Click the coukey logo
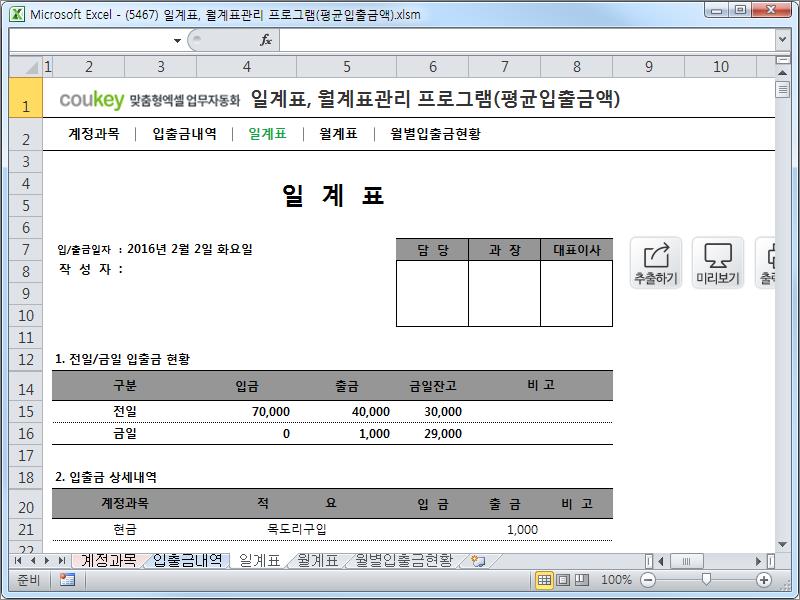 [92, 99]
